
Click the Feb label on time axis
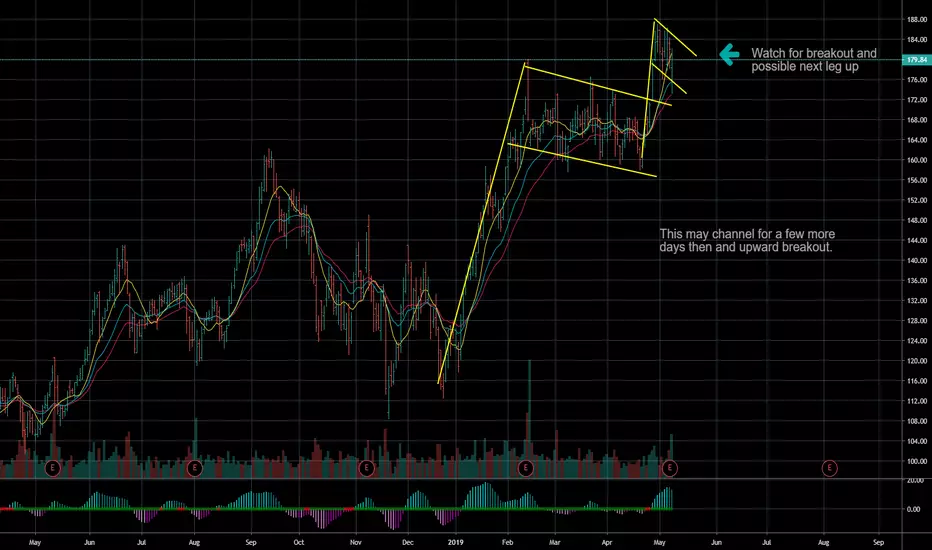(x=507, y=542)
